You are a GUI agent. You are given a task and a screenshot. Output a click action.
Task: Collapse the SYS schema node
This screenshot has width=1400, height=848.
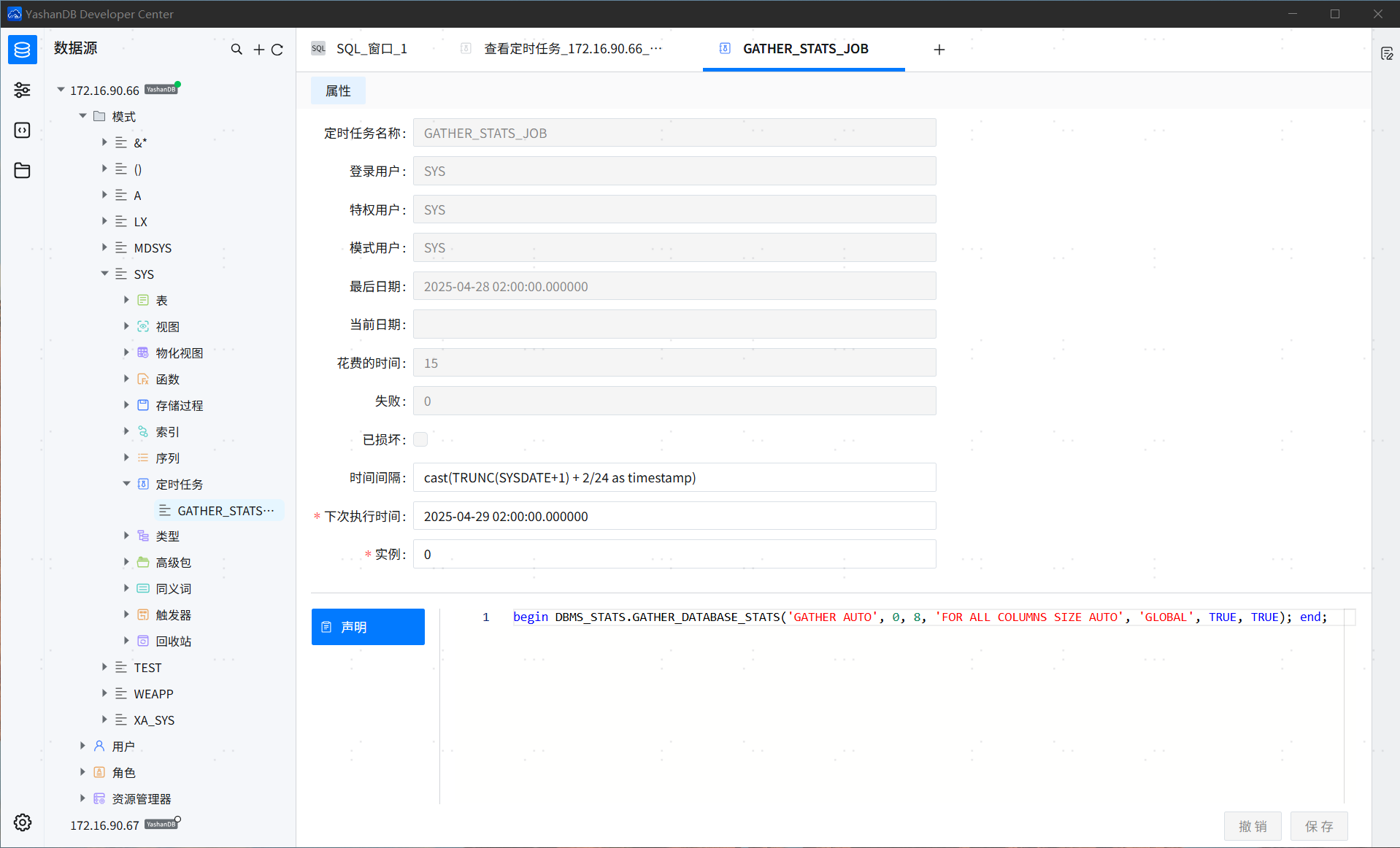[104, 274]
